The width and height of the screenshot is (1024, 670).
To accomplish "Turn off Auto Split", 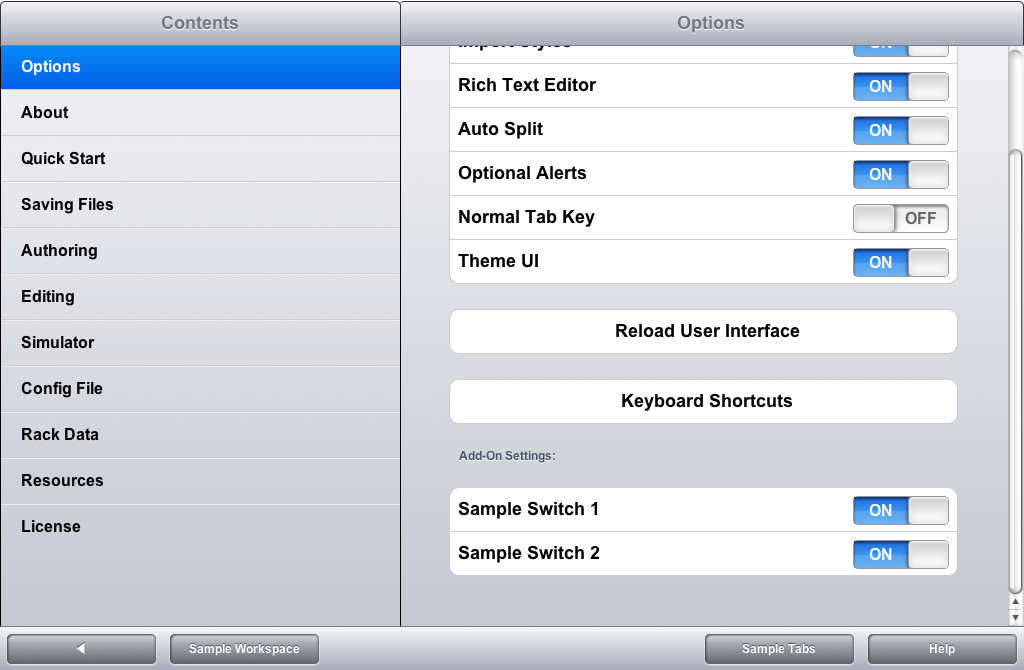I will [x=900, y=130].
